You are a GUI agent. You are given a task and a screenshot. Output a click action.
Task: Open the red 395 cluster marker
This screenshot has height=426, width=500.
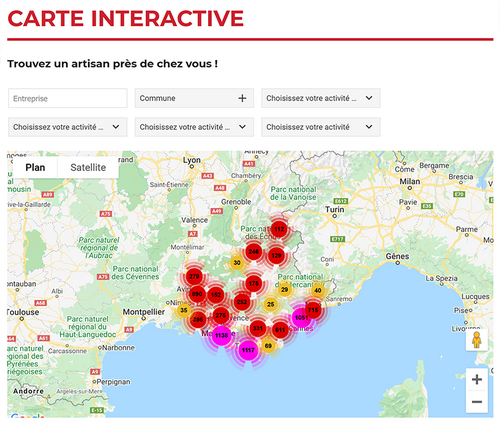click(x=198, y=320)
